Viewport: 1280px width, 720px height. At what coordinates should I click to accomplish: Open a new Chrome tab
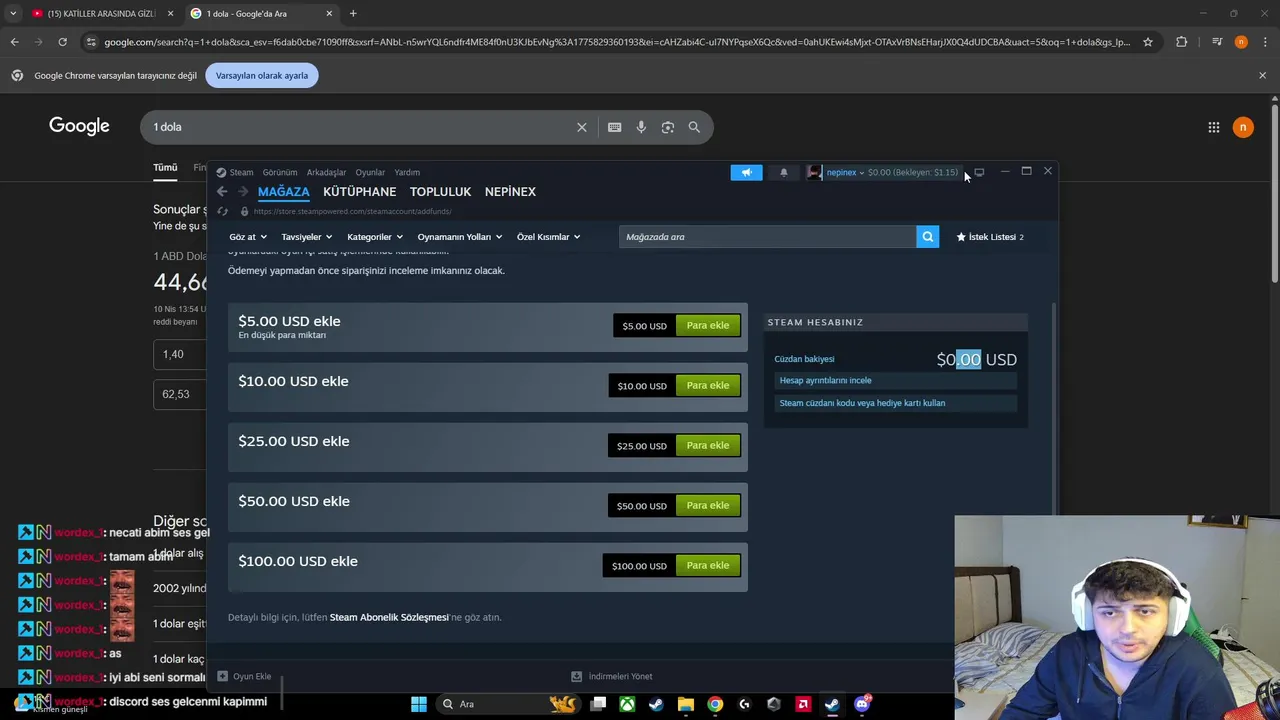(x=353, y=14)
